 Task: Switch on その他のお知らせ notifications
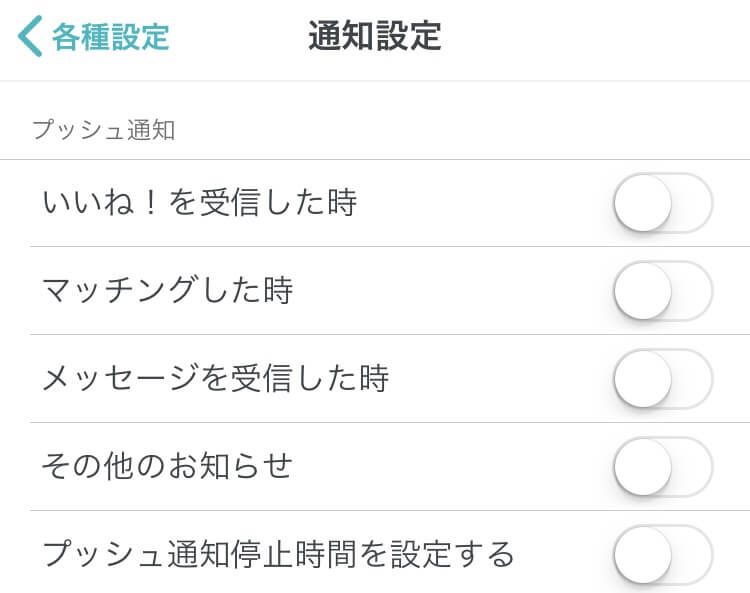click(663, 467)
